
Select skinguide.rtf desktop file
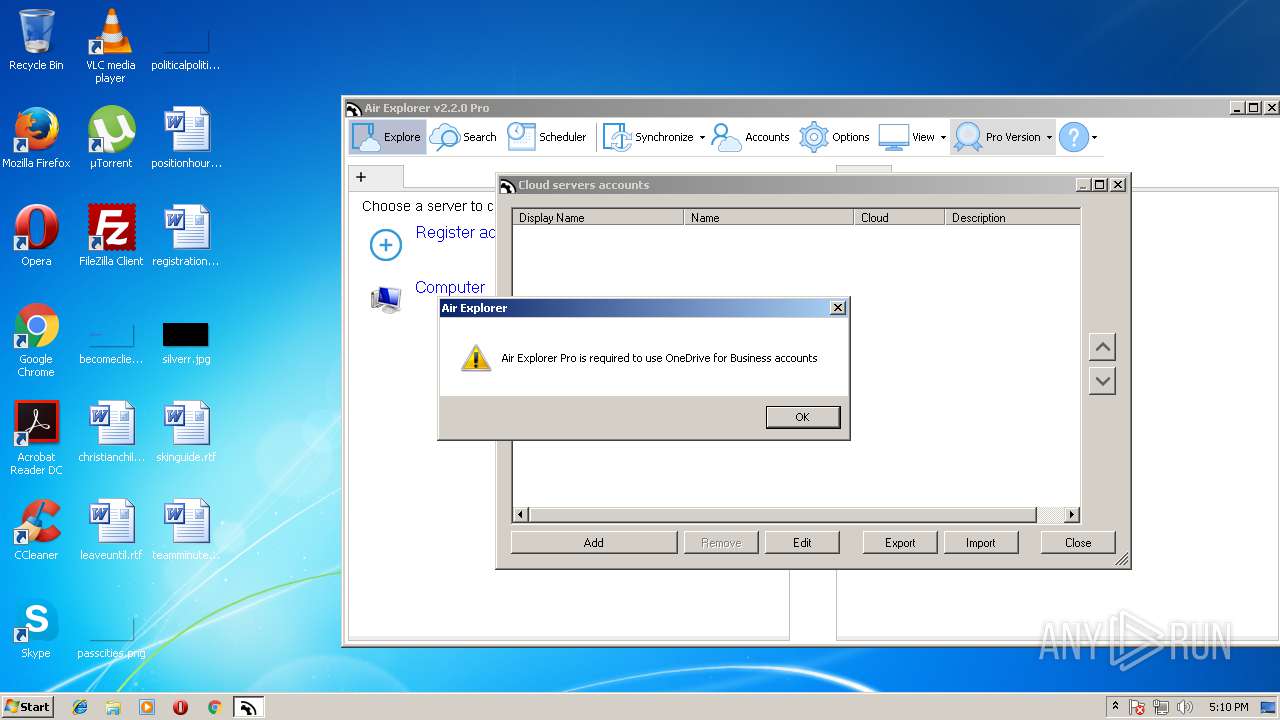click(186, 432)
